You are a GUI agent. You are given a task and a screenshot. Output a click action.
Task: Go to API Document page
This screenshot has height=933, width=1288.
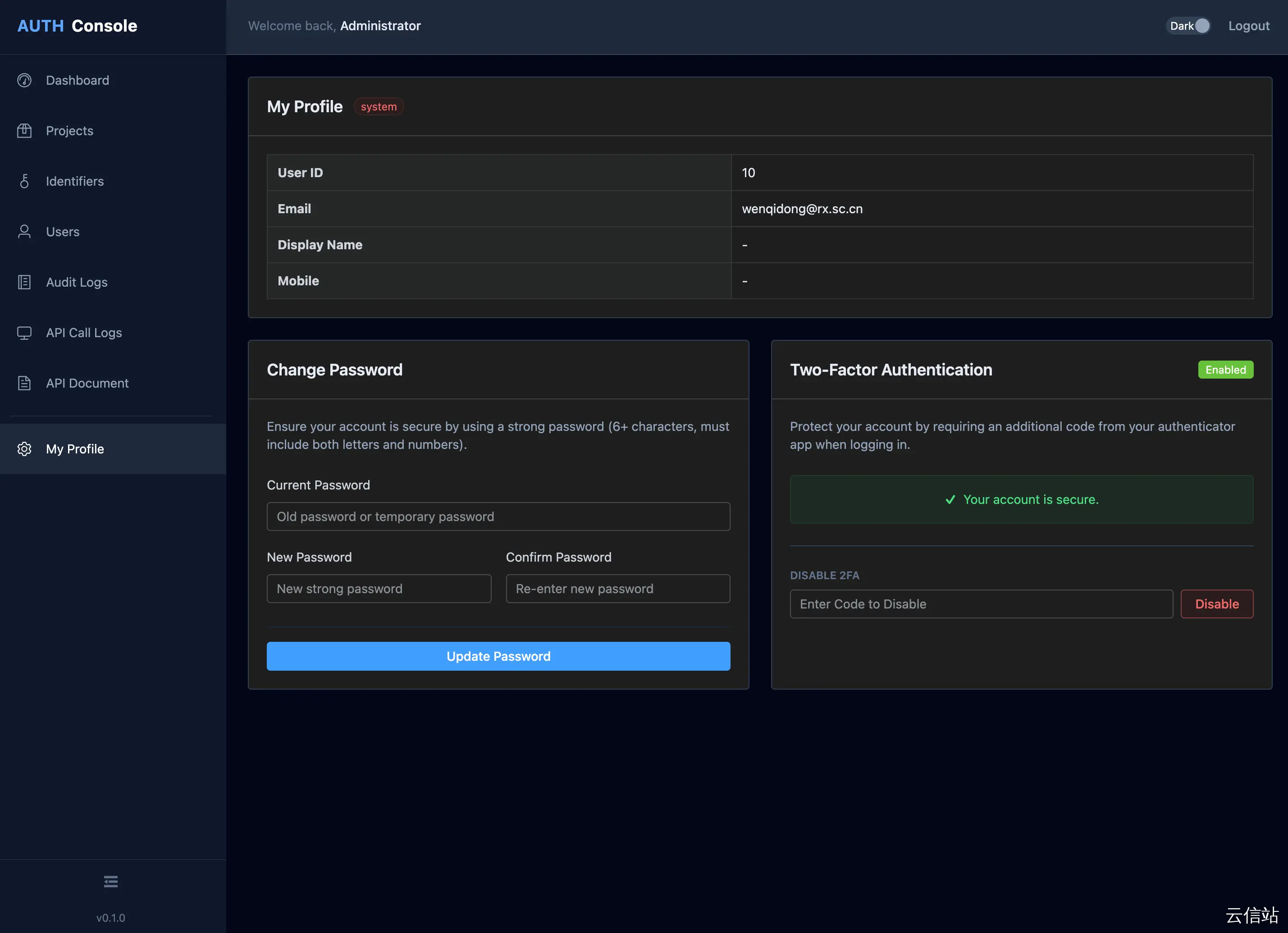(x=87, y=383)
